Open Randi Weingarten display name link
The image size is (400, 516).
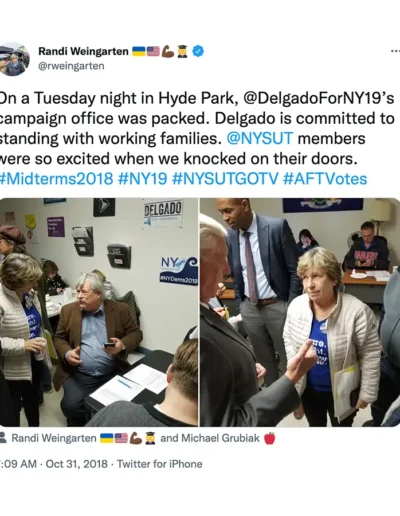click(83, 51)
